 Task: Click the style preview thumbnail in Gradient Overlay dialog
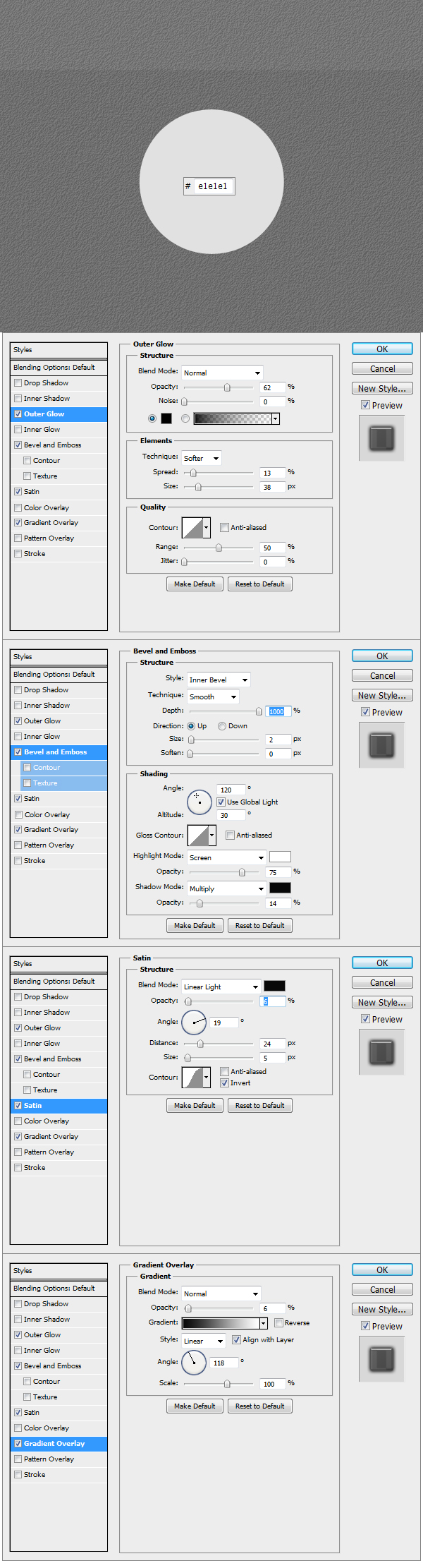(x=381, y=1359)
